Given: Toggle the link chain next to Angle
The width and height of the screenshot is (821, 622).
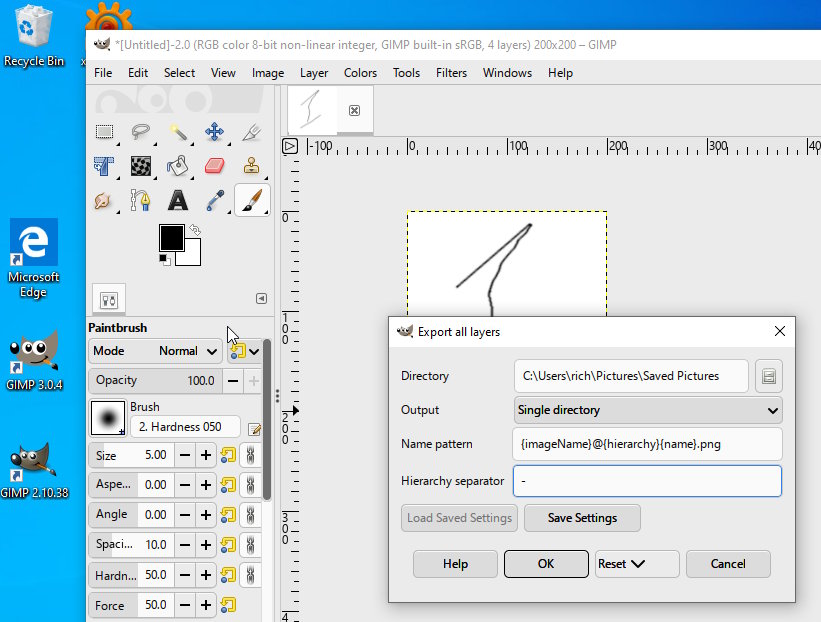Looking at the screenshot, I should pos(250,515).
